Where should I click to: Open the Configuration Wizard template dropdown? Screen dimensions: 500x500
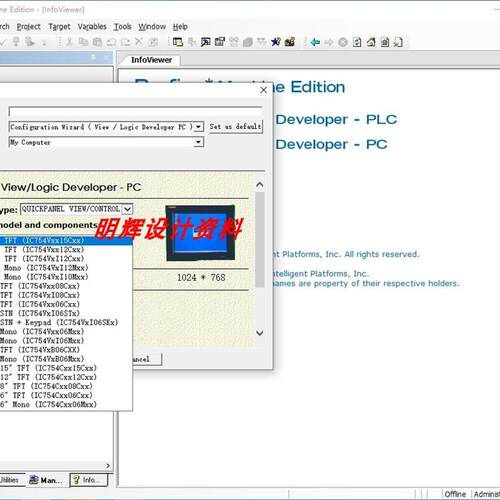click(x=199, y=127)
